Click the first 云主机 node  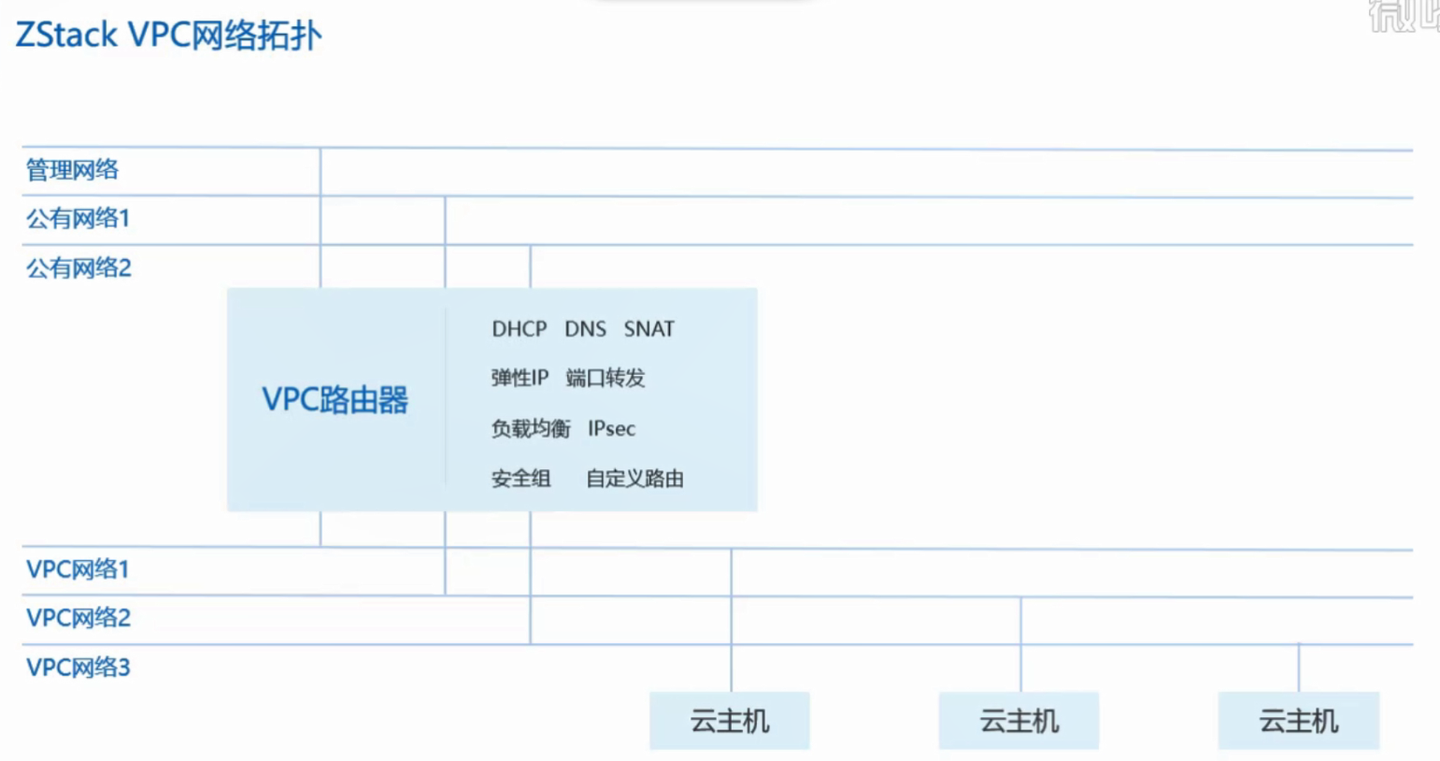(729, 720)
